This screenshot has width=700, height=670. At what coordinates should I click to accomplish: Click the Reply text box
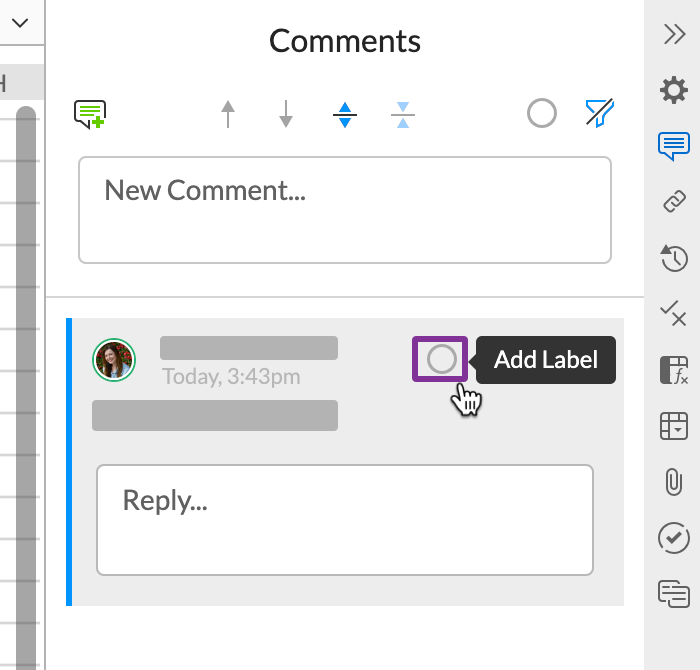click(345, 519)
